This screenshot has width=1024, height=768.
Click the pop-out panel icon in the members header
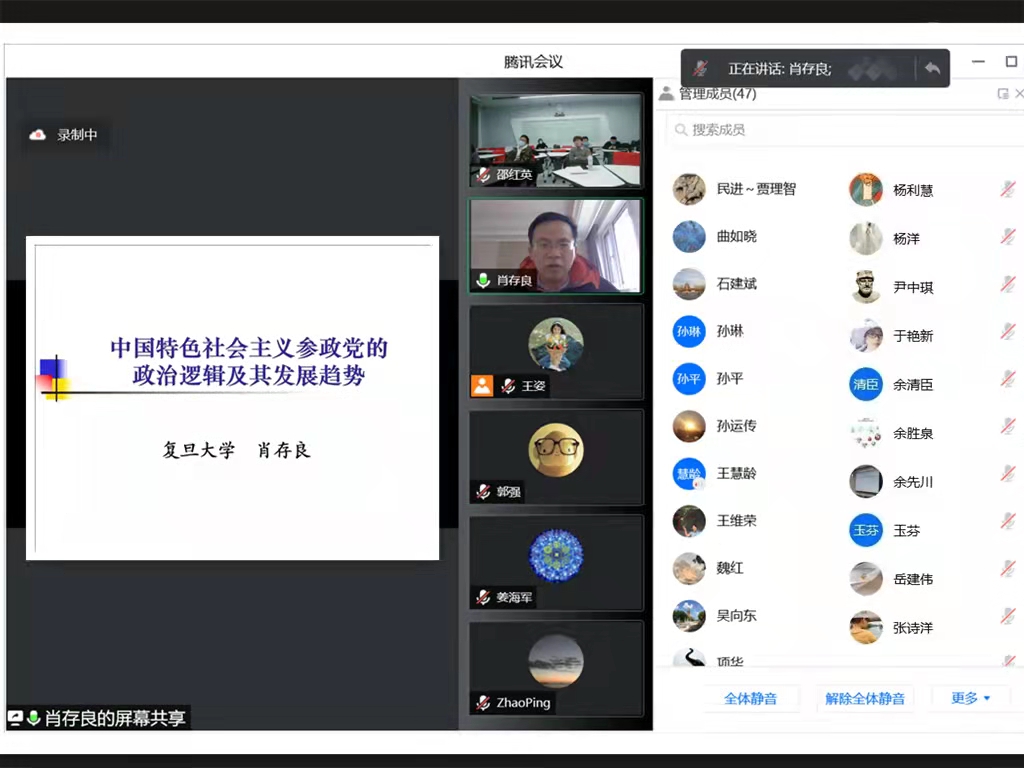1004,93
